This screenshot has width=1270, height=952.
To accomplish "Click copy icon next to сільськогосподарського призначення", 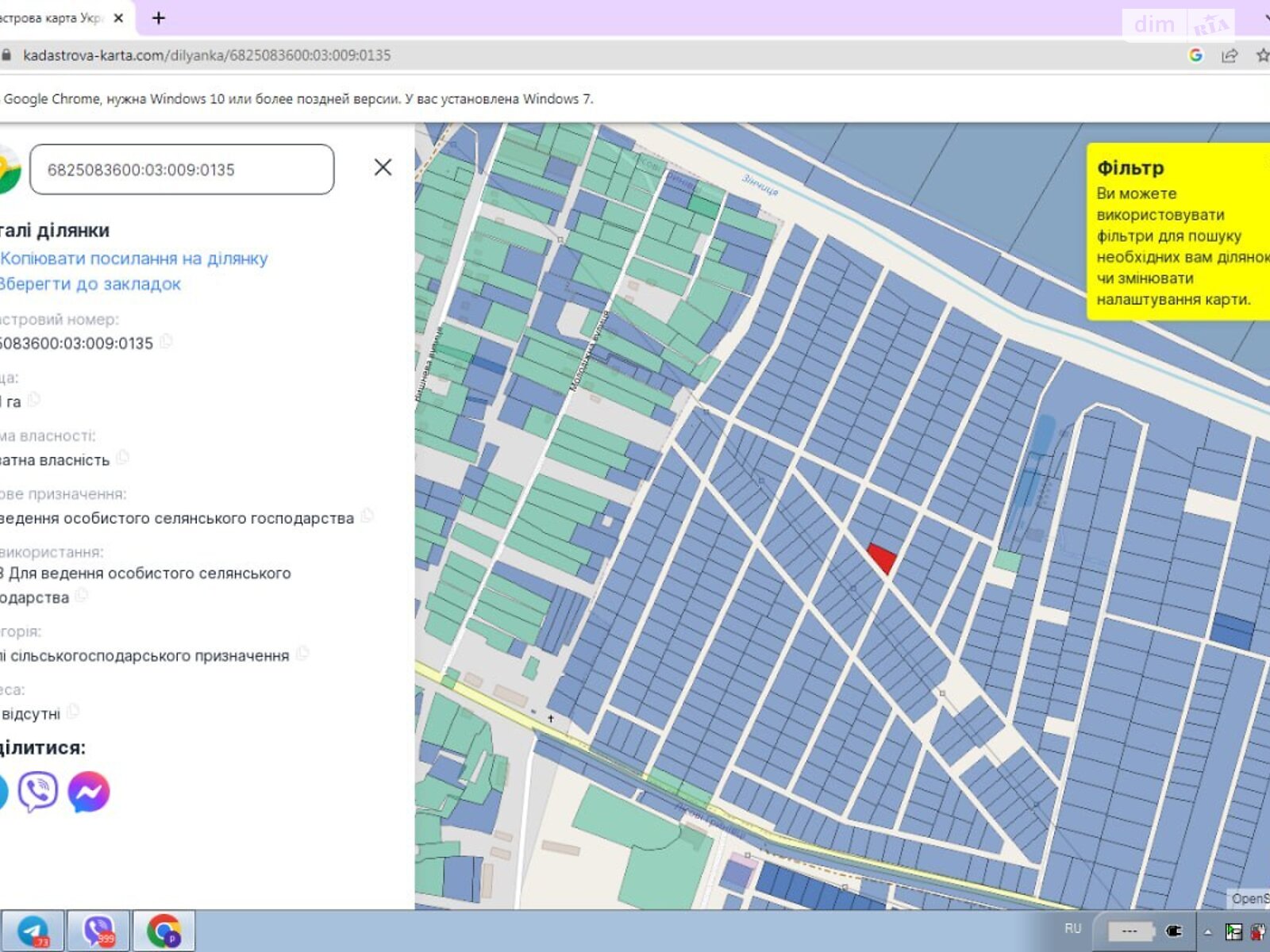I will [x=302, y=654].
